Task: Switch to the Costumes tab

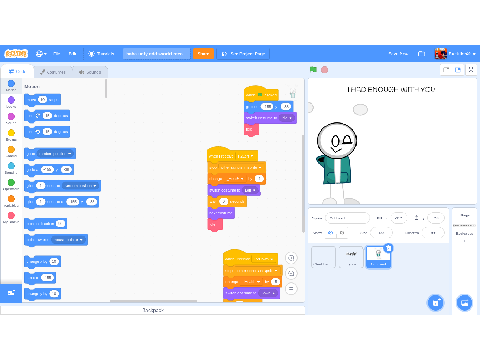Action: point(53,72)
